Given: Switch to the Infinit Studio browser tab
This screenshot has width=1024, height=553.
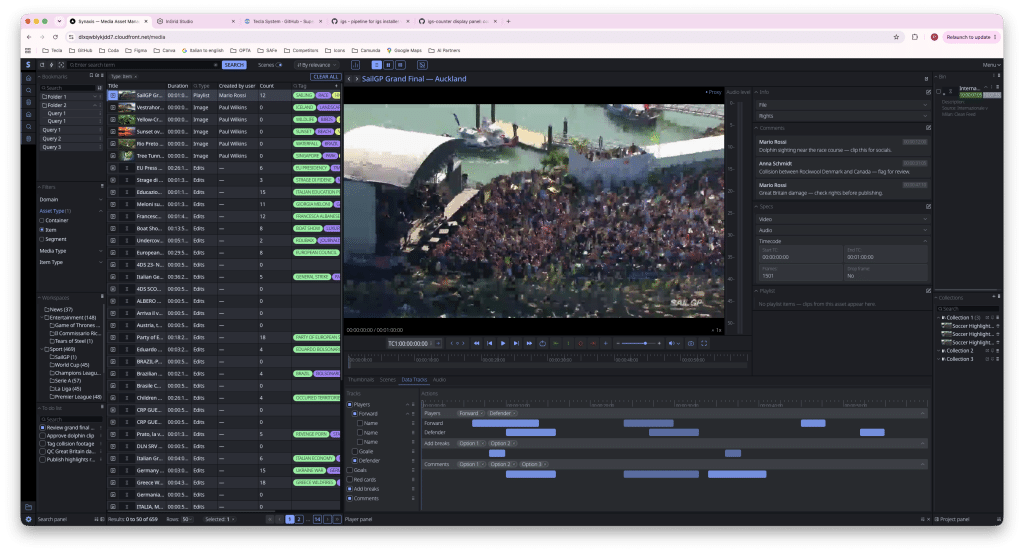Looking at the screenshot, I should pos(196,22).
